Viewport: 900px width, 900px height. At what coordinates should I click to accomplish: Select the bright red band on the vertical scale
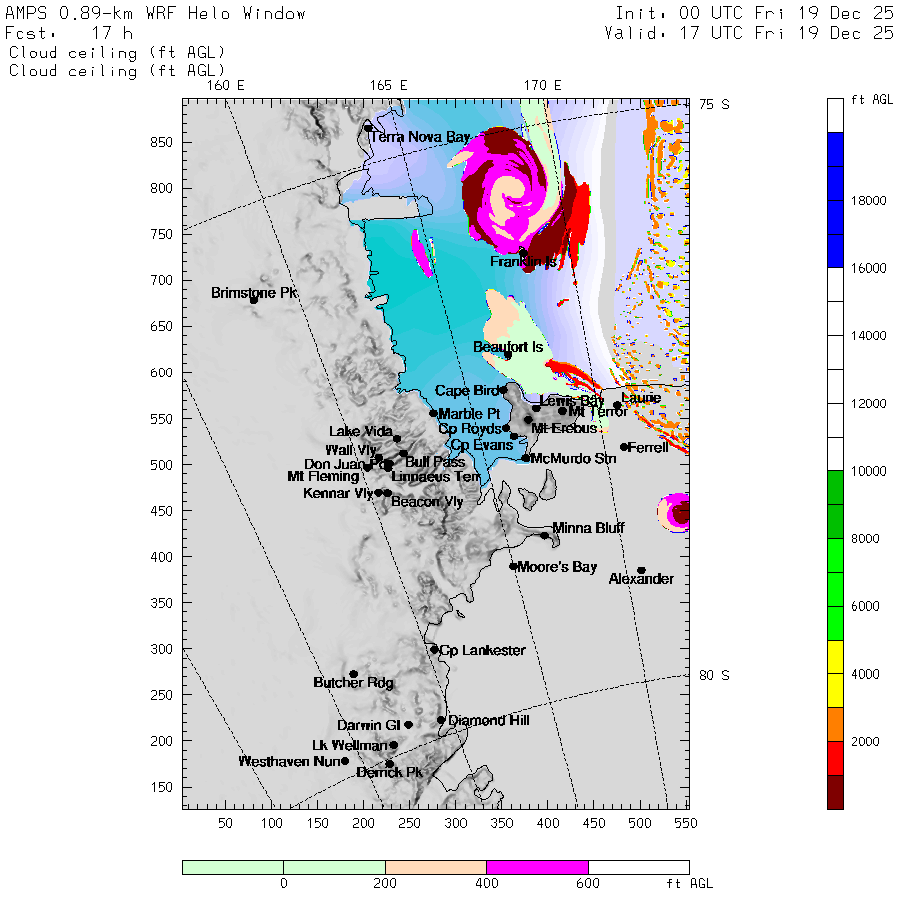tap(835, 758)
